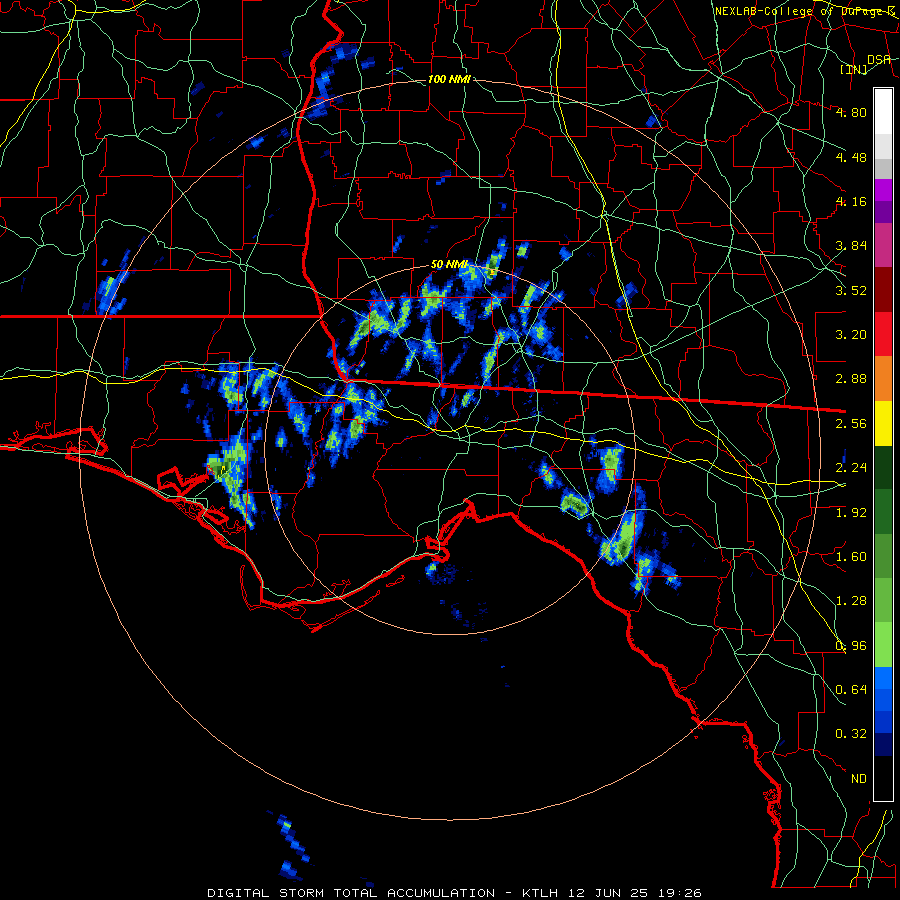Click the 2.56 legend value

pyautogui.click(x=851, y=424)
